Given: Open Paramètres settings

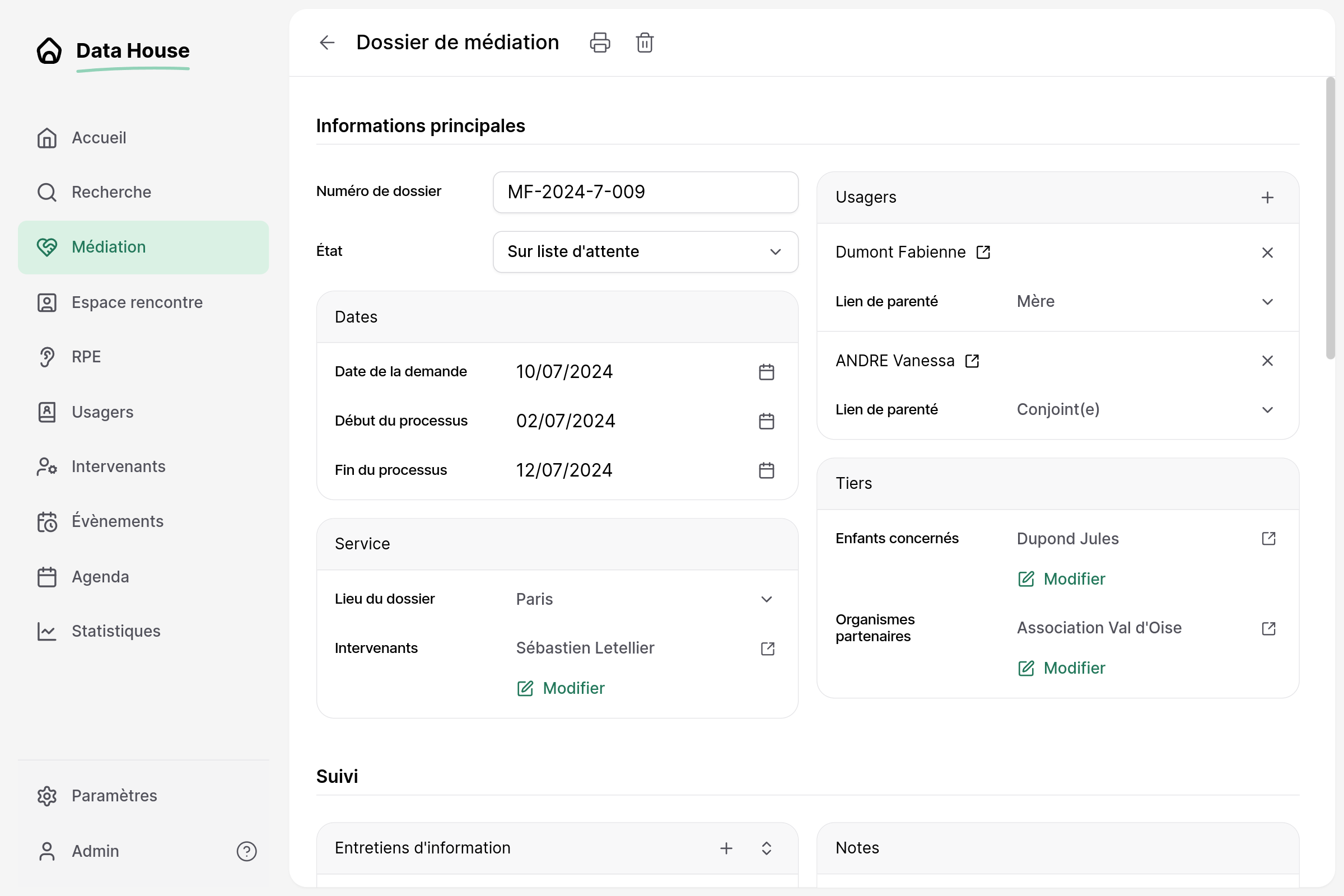Looking at the screenshot, I should pos(143,795).
